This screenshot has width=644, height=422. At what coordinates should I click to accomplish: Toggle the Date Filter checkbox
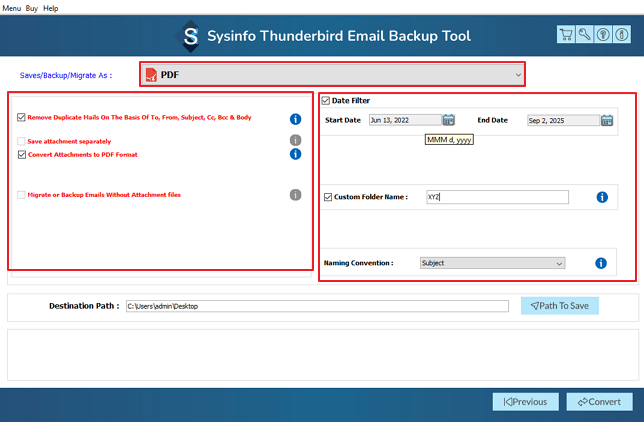click(327, 100)
